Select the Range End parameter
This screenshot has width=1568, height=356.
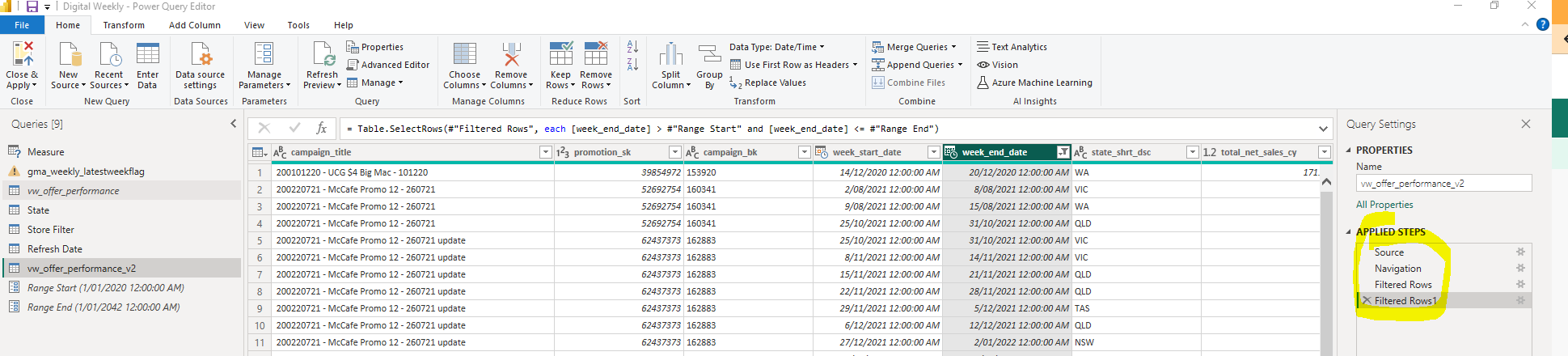(x=122, y=307)
